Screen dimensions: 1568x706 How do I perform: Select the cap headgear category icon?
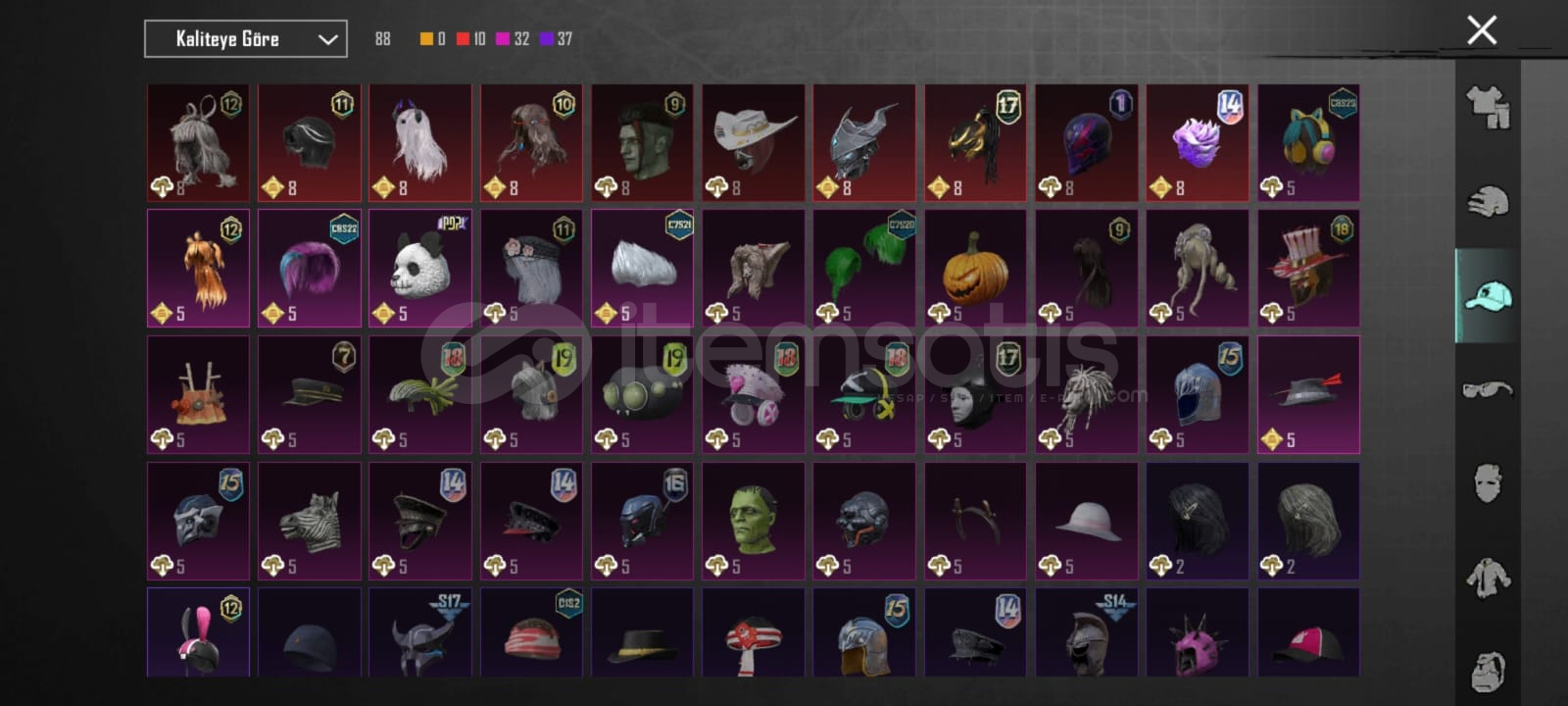pyautogui.click(x=1488, y=295)
